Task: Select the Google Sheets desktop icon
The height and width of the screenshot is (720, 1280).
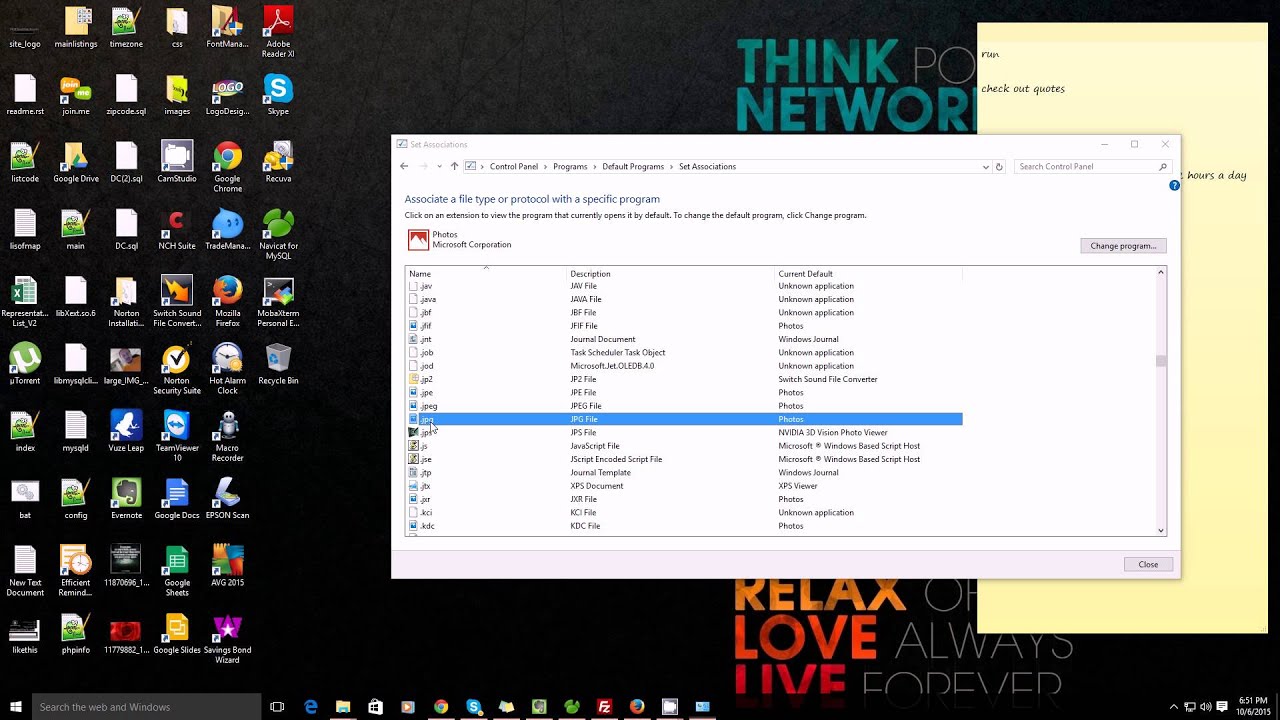Action: 177,570
